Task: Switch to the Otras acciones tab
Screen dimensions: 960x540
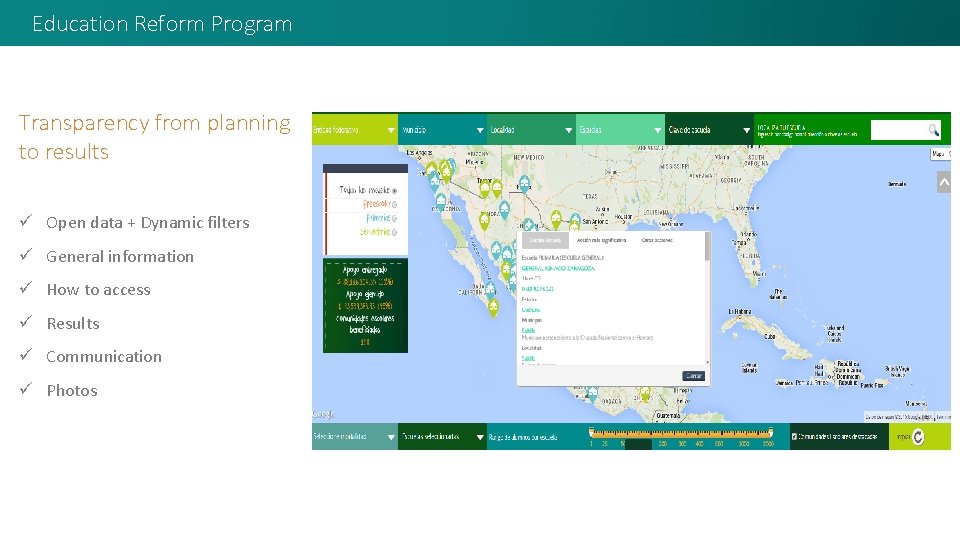Action: (x=657, y=240)
